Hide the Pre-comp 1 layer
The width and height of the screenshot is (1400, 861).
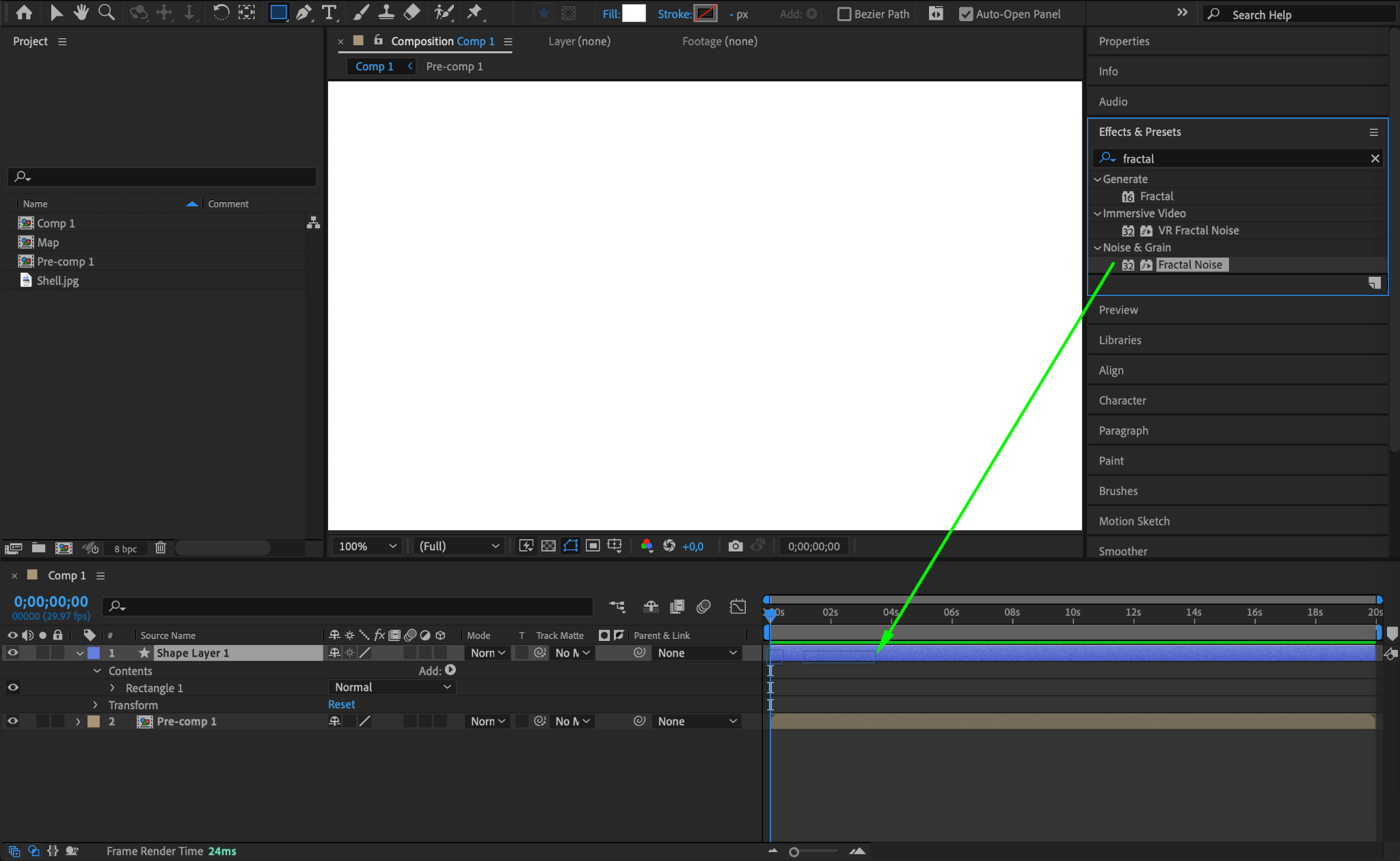pyautogui.click(x=12, y=721)
